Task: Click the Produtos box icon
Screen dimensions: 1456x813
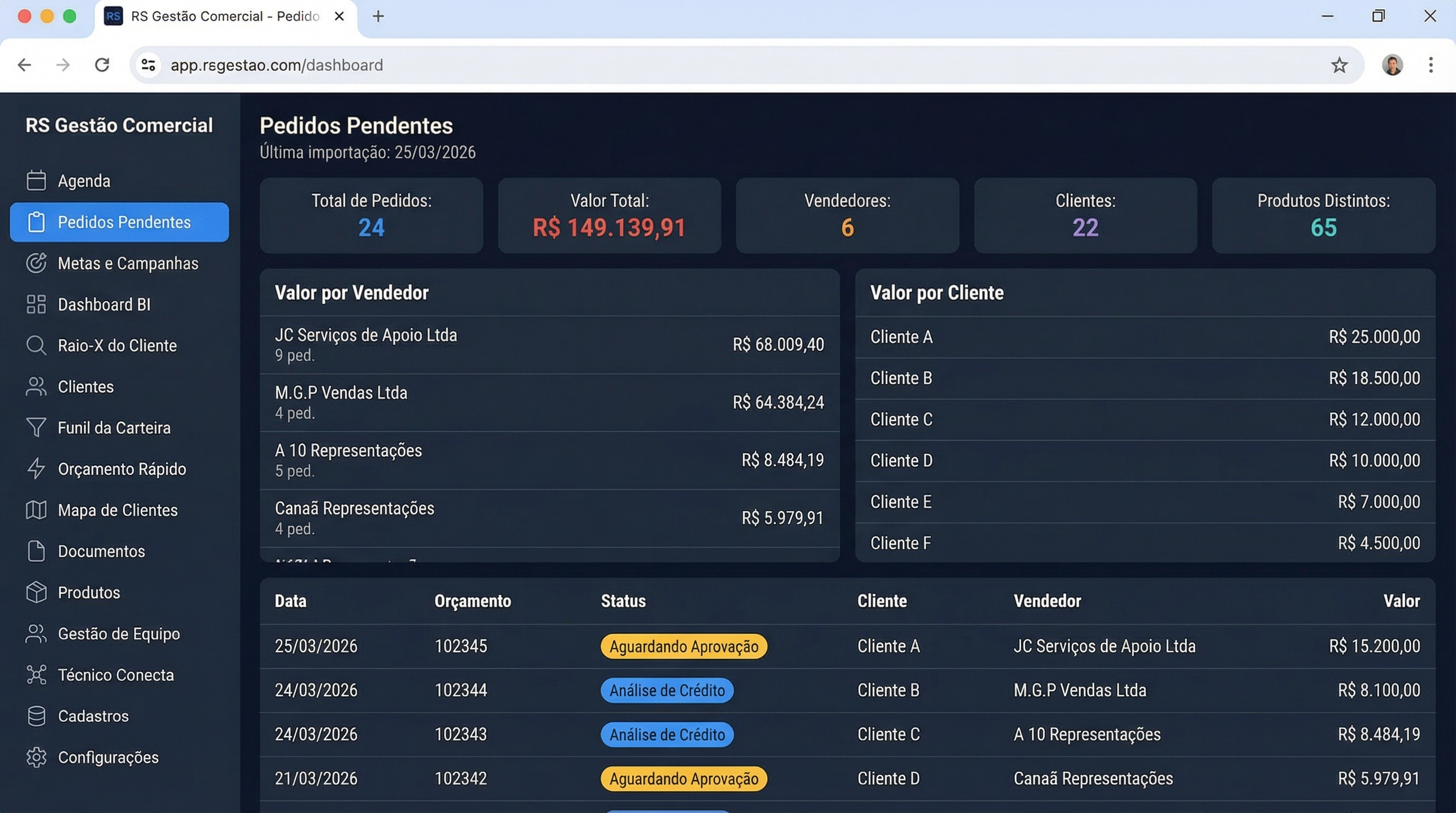Action: point(36,592)
